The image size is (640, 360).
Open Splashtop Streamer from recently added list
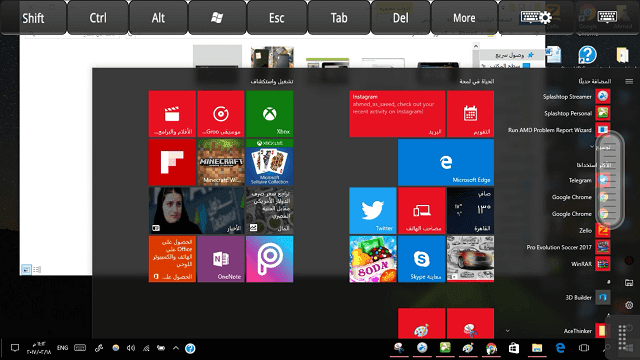click(x=576, y=97)
